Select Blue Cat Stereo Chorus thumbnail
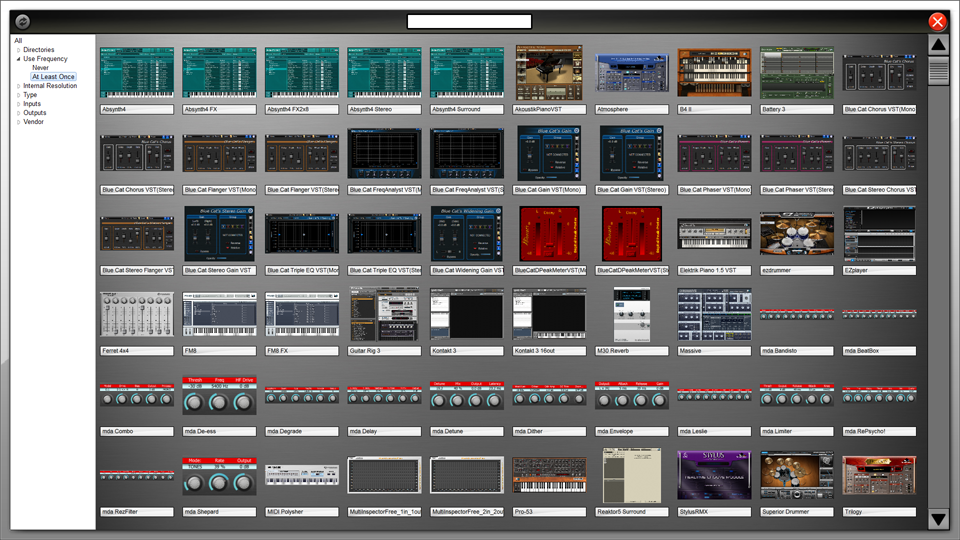The image size is (960, 540). pos(879,153)
